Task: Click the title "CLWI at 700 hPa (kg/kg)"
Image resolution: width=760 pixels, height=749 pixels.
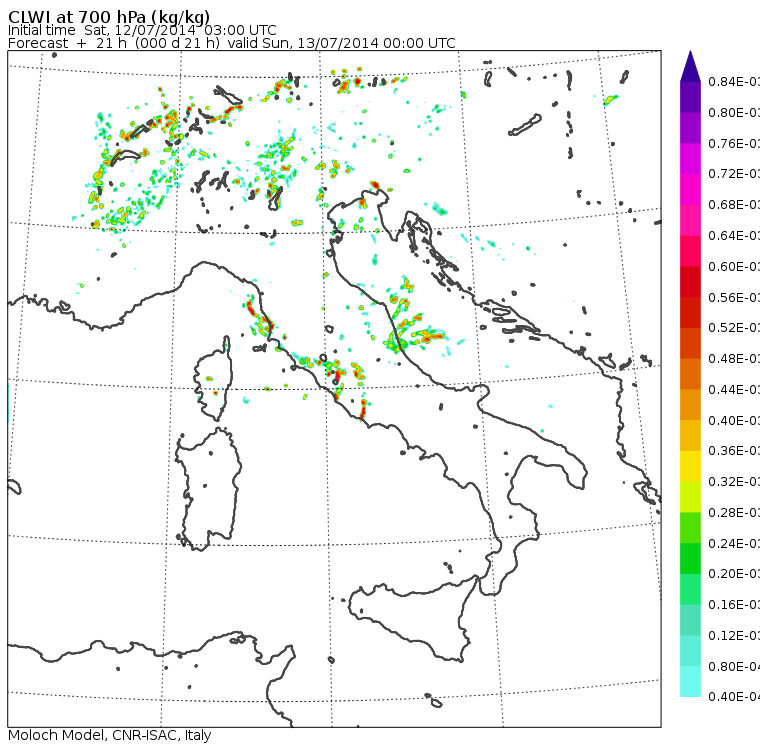Action: pos(109,16)
